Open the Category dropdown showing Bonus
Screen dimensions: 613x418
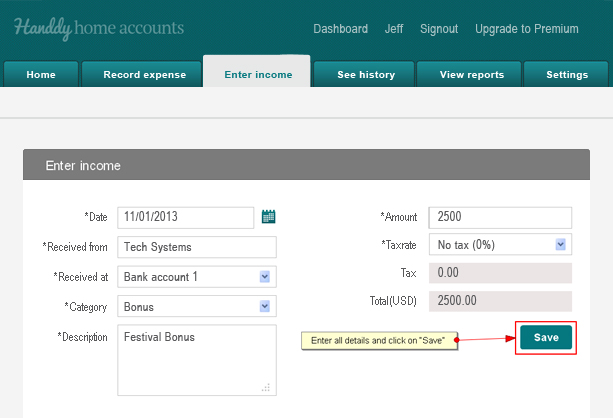pos(197,307)
